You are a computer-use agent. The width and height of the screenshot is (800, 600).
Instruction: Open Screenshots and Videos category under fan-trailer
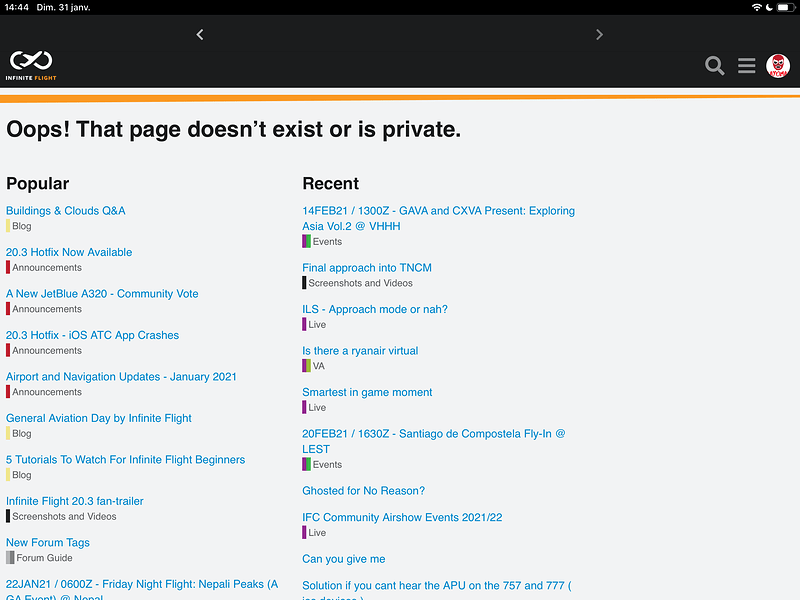pyautogui.click(x=61, y=516)
